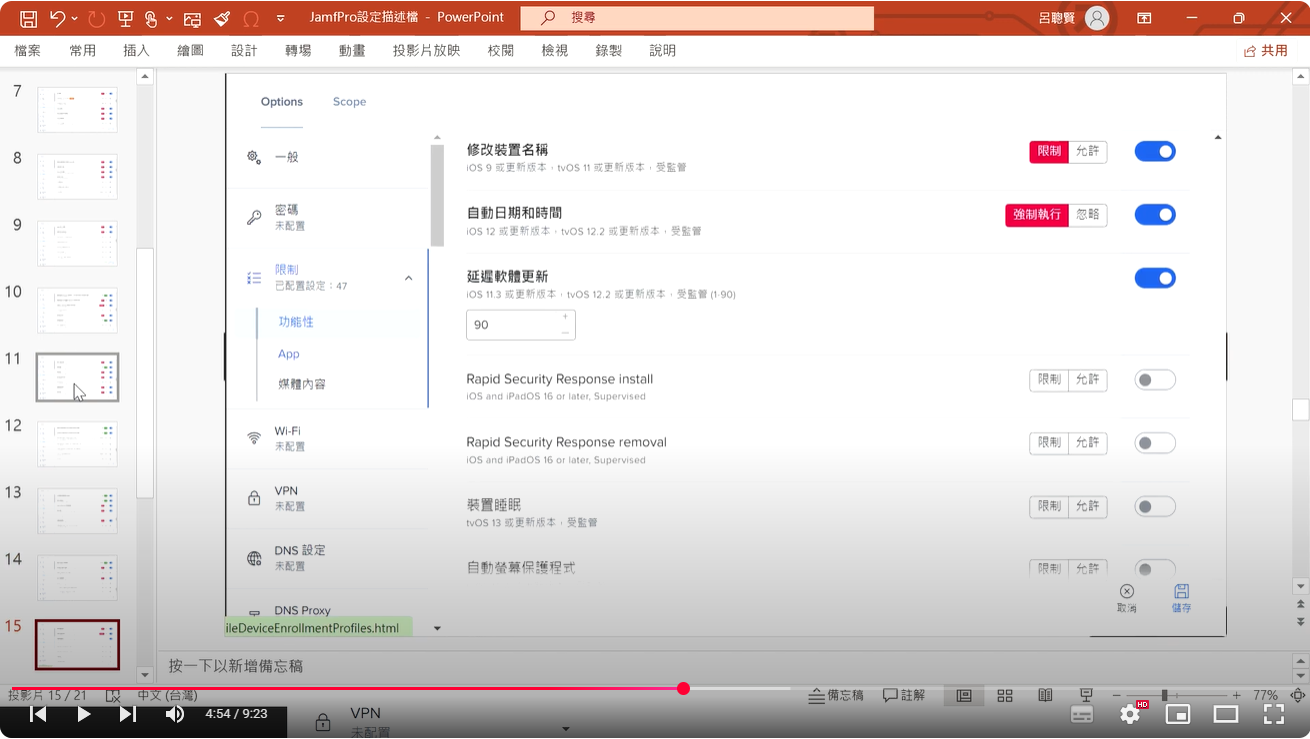Open the Wi-Fi payload icon

(254, 438)
